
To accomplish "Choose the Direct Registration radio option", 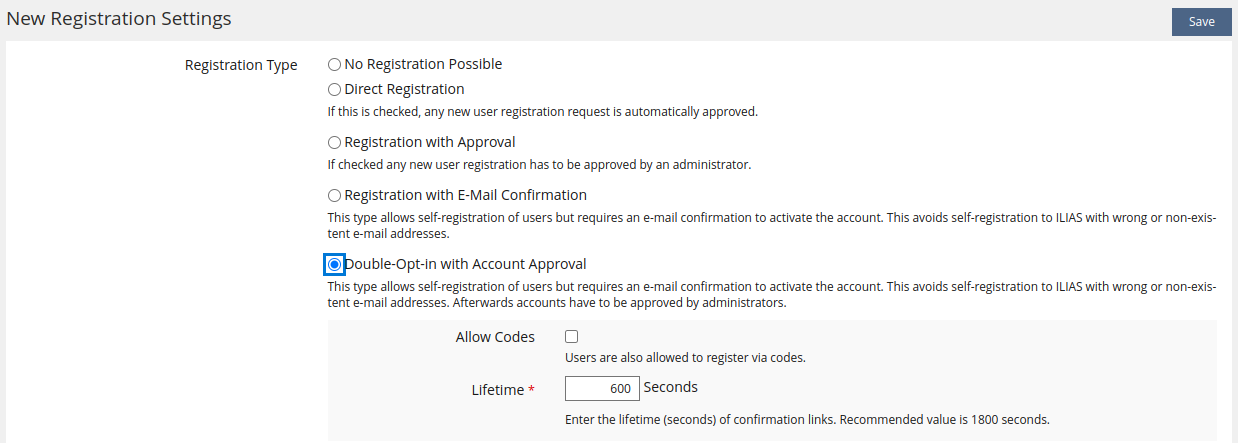I will click(334, 89).
